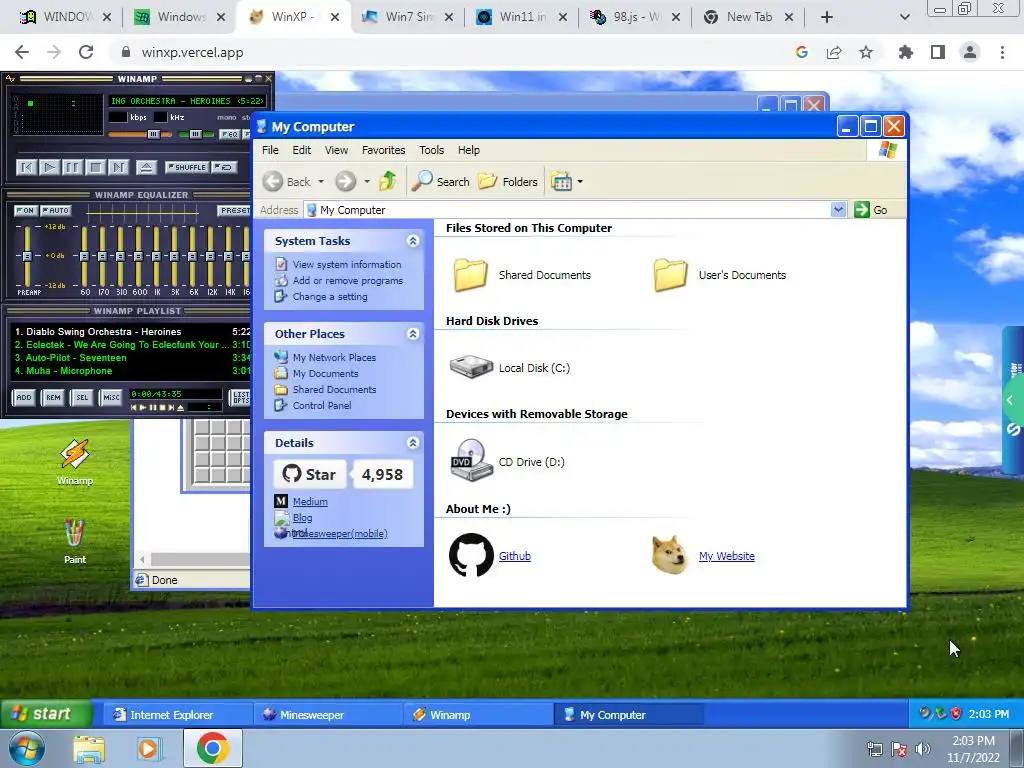The image size is (1024, 768).
Task: Select playlist track Diablo Swing Orchestra - Heroines
Action: click(x=132, y=332)
